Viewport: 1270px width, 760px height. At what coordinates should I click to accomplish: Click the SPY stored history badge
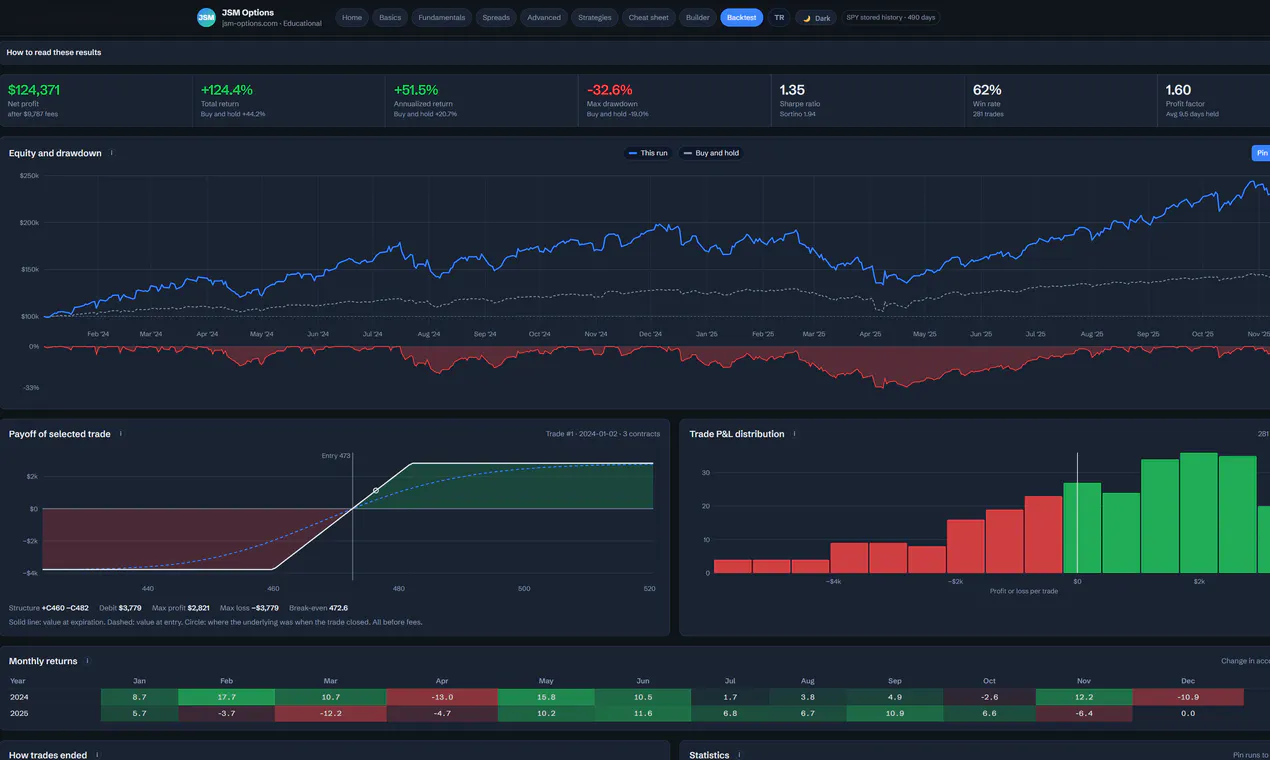pos(890,17)
